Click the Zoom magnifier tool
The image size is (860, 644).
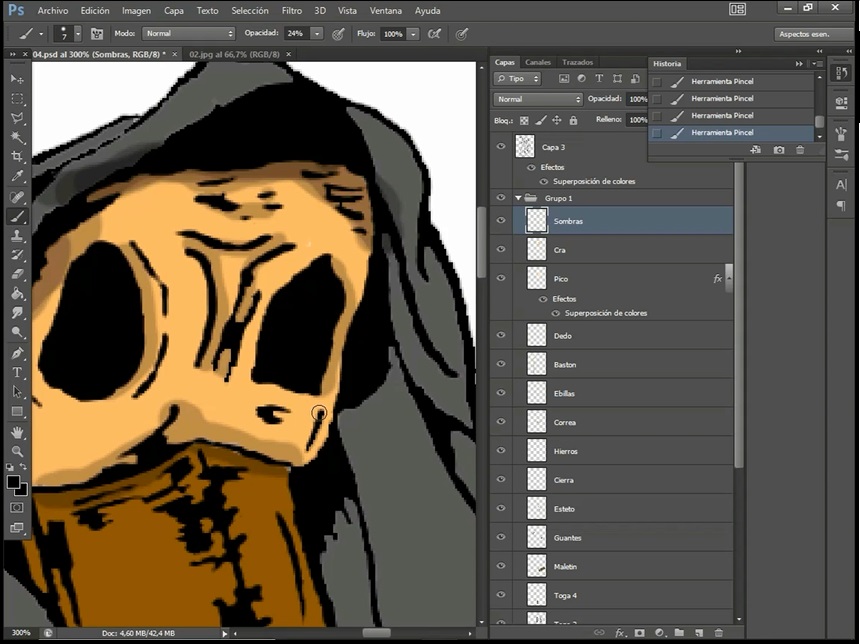(x=17, y=451)
